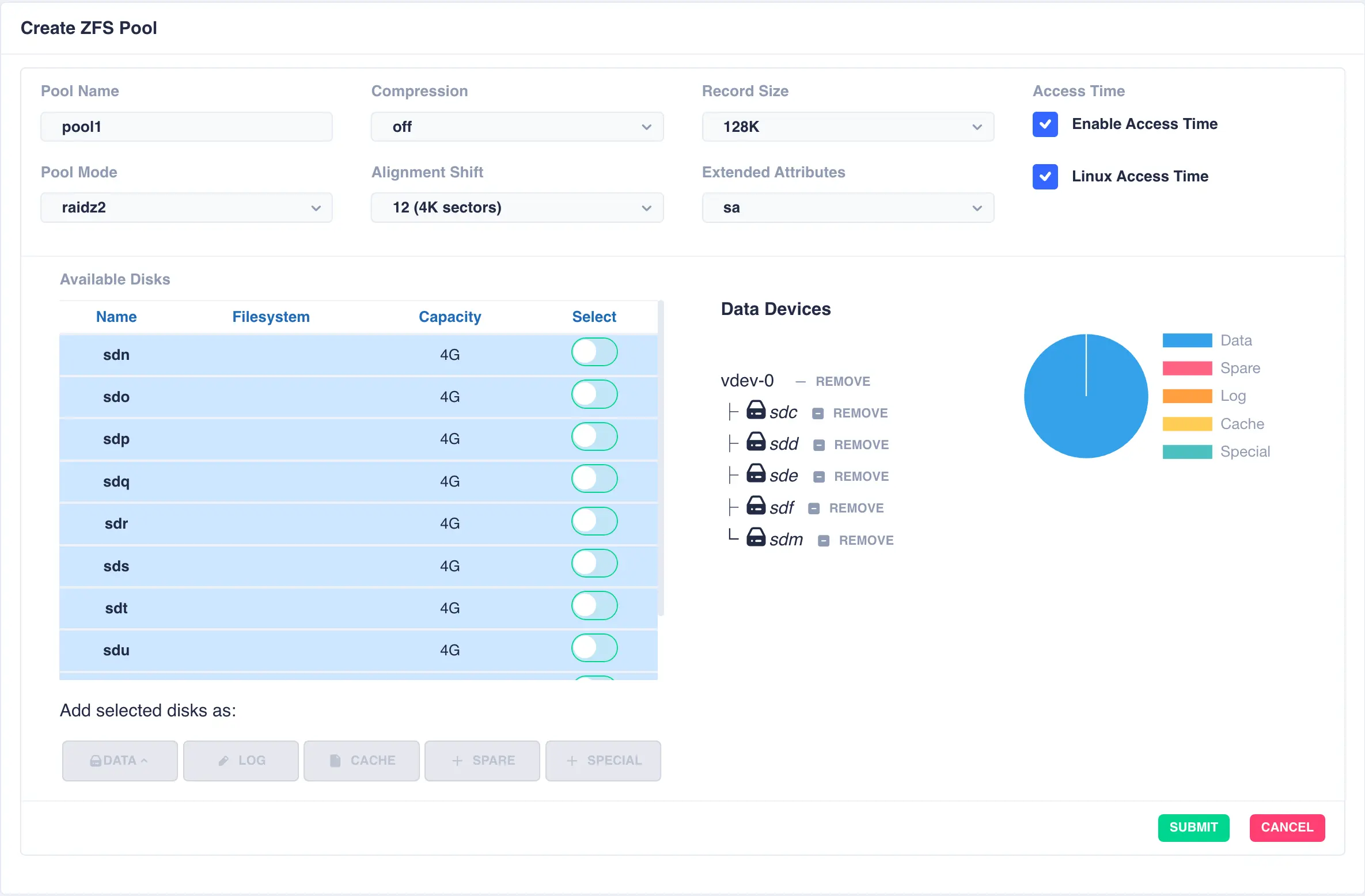Click the disk icon on DATA button
Screen dimensions: 1365x896
tap(96, 761)
